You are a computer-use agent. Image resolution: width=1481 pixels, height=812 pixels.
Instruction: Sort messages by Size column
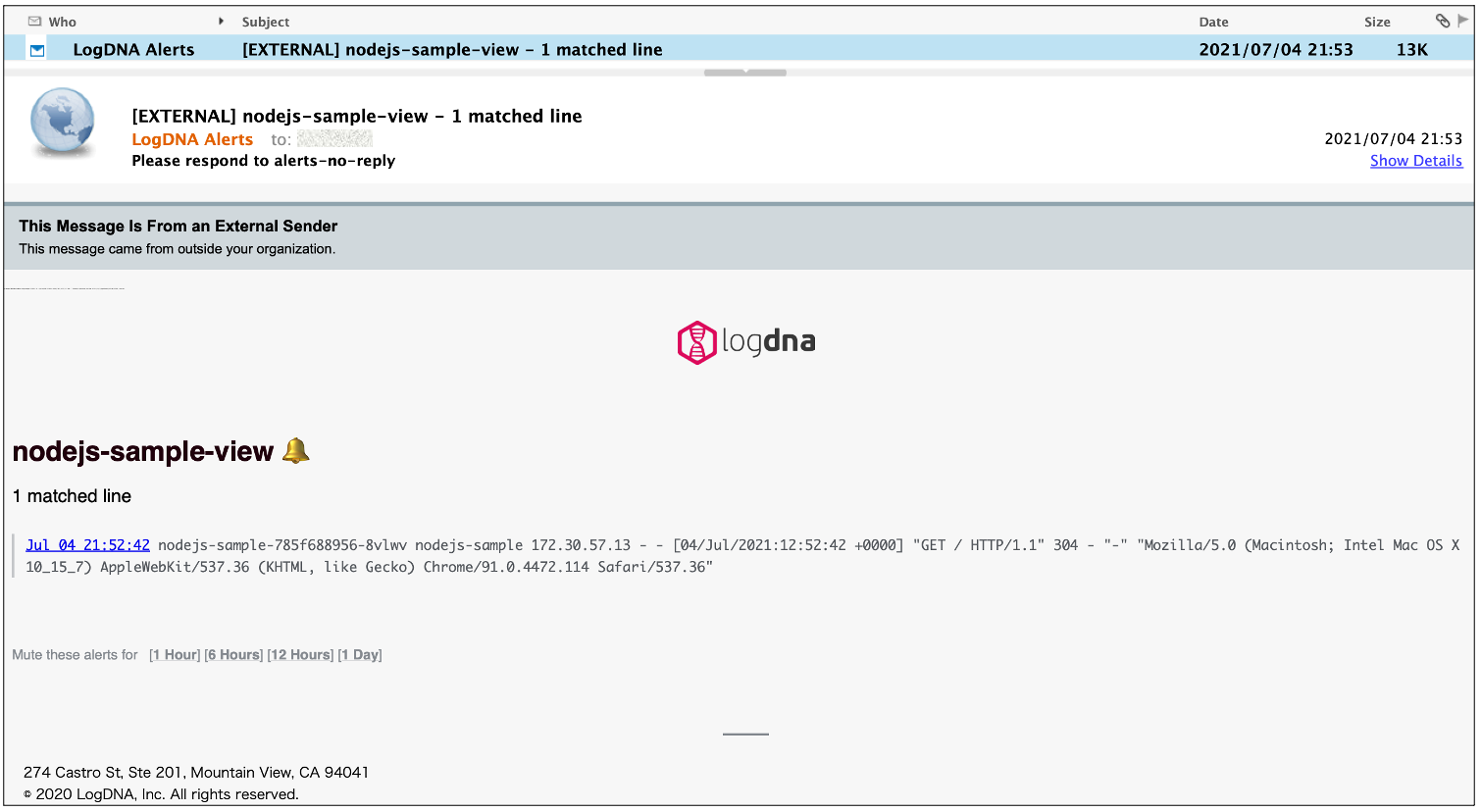pos(1377,22)
